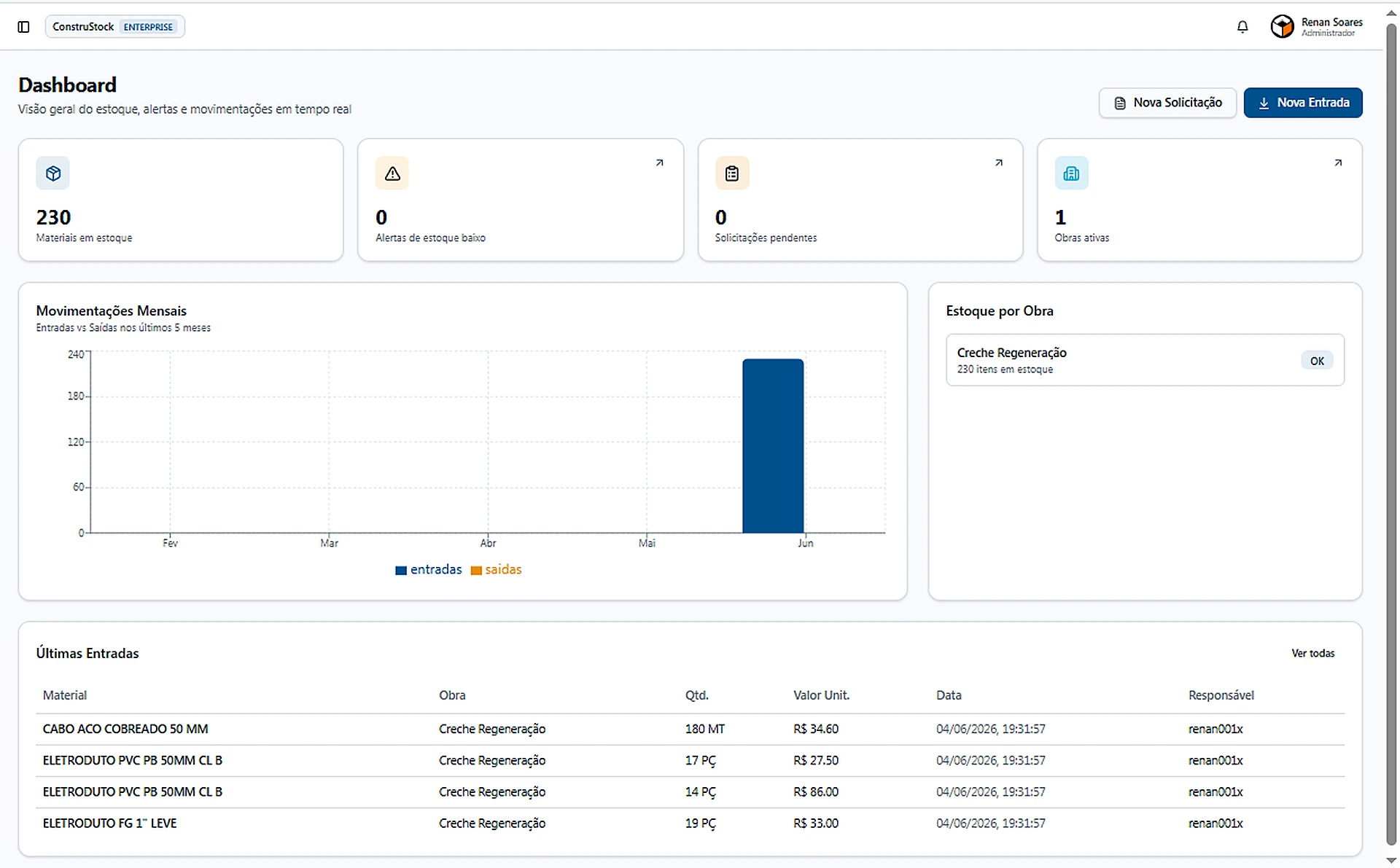Toggle saidas legend swatch
The width and height of the screenshot is (1400, 868).
[x=476, y=571]
